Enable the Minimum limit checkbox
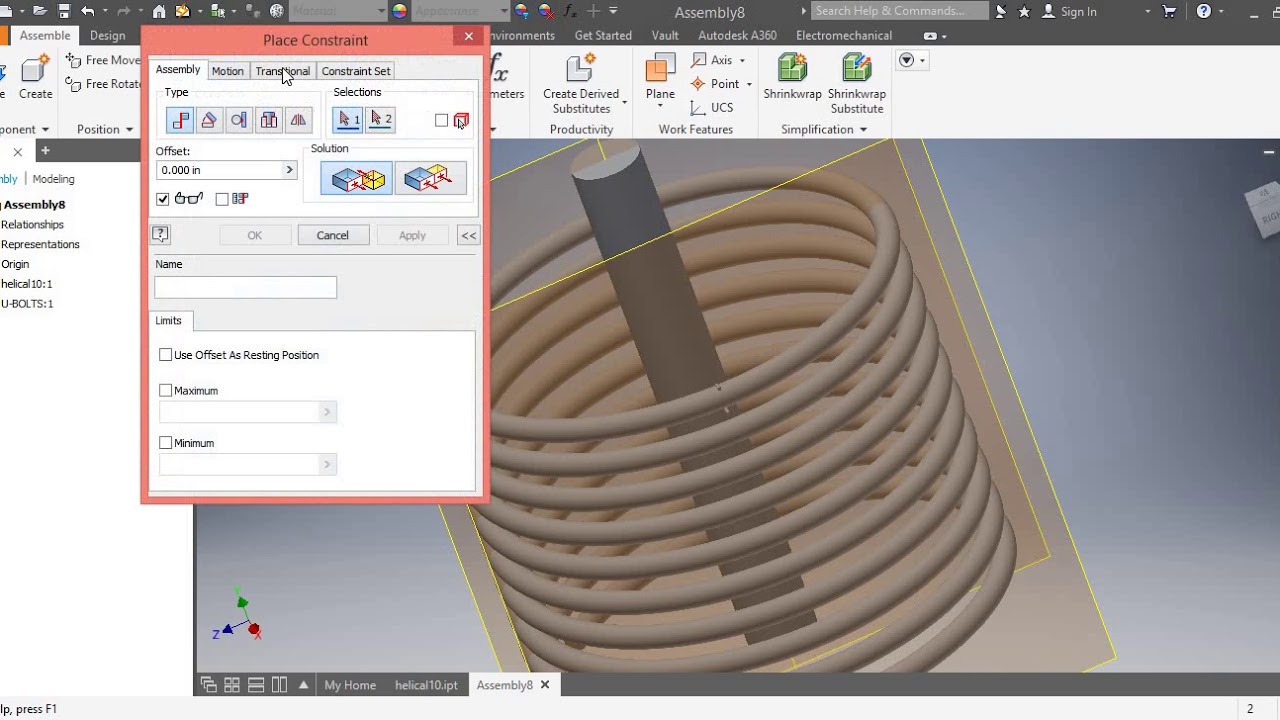This screenshot has width=1280, height=720. pos(166,442)
